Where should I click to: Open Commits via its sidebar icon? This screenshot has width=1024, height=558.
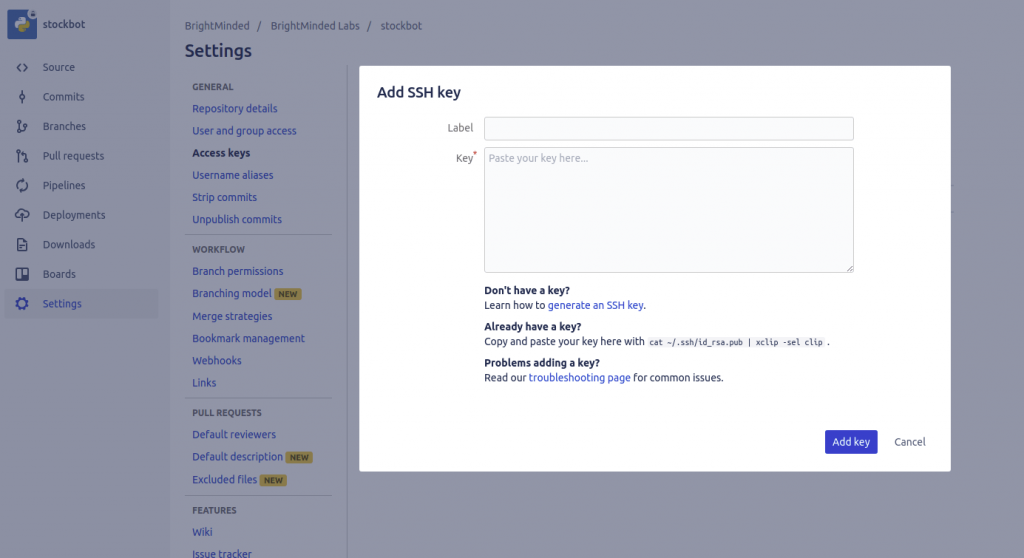22,97
